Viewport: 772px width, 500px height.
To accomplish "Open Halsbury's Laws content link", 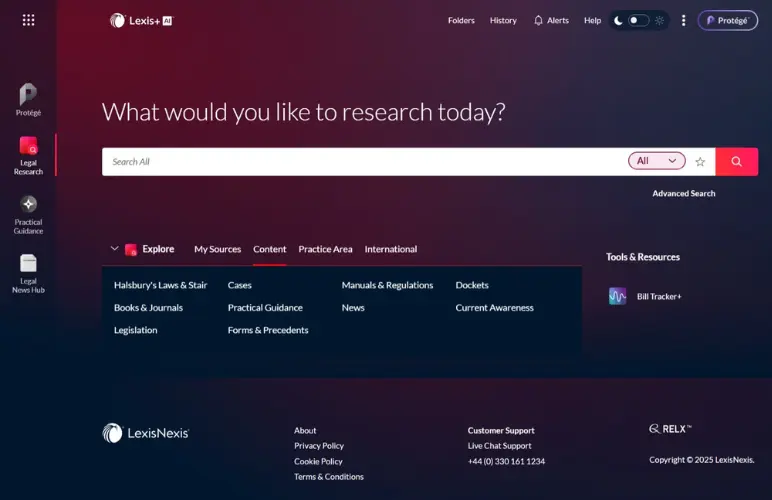I will tap(160, 285).
